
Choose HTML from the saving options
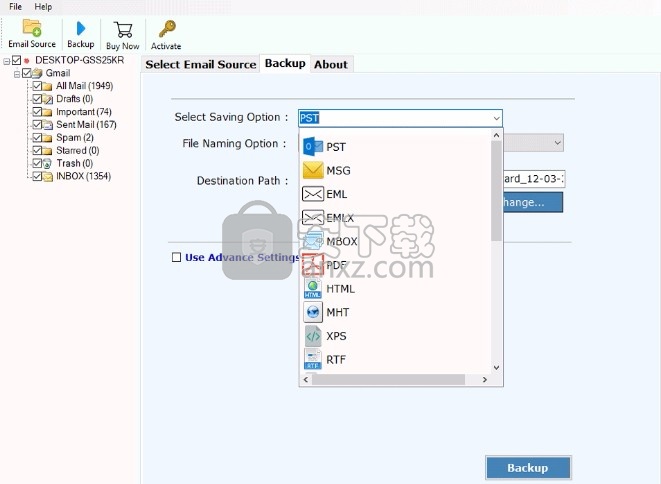(x=341, y=289)
